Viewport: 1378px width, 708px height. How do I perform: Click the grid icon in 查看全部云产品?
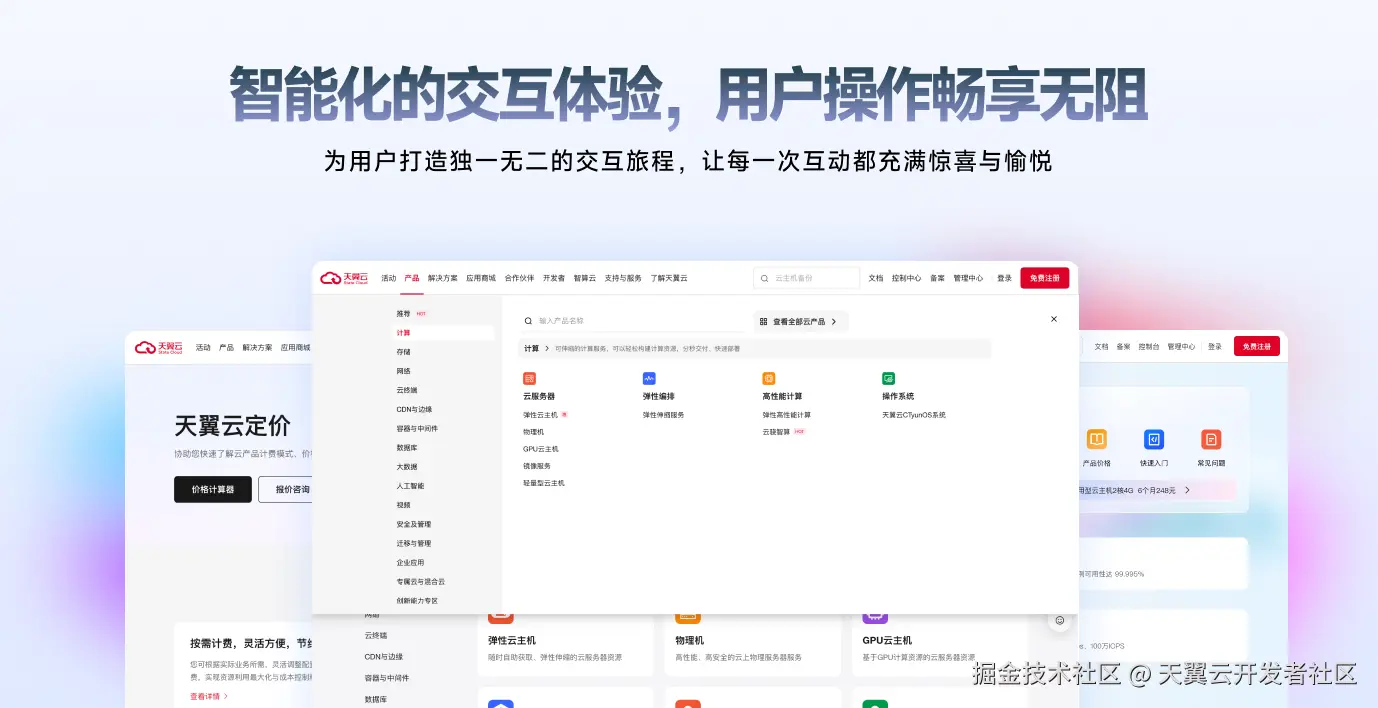tap(763, 322)
